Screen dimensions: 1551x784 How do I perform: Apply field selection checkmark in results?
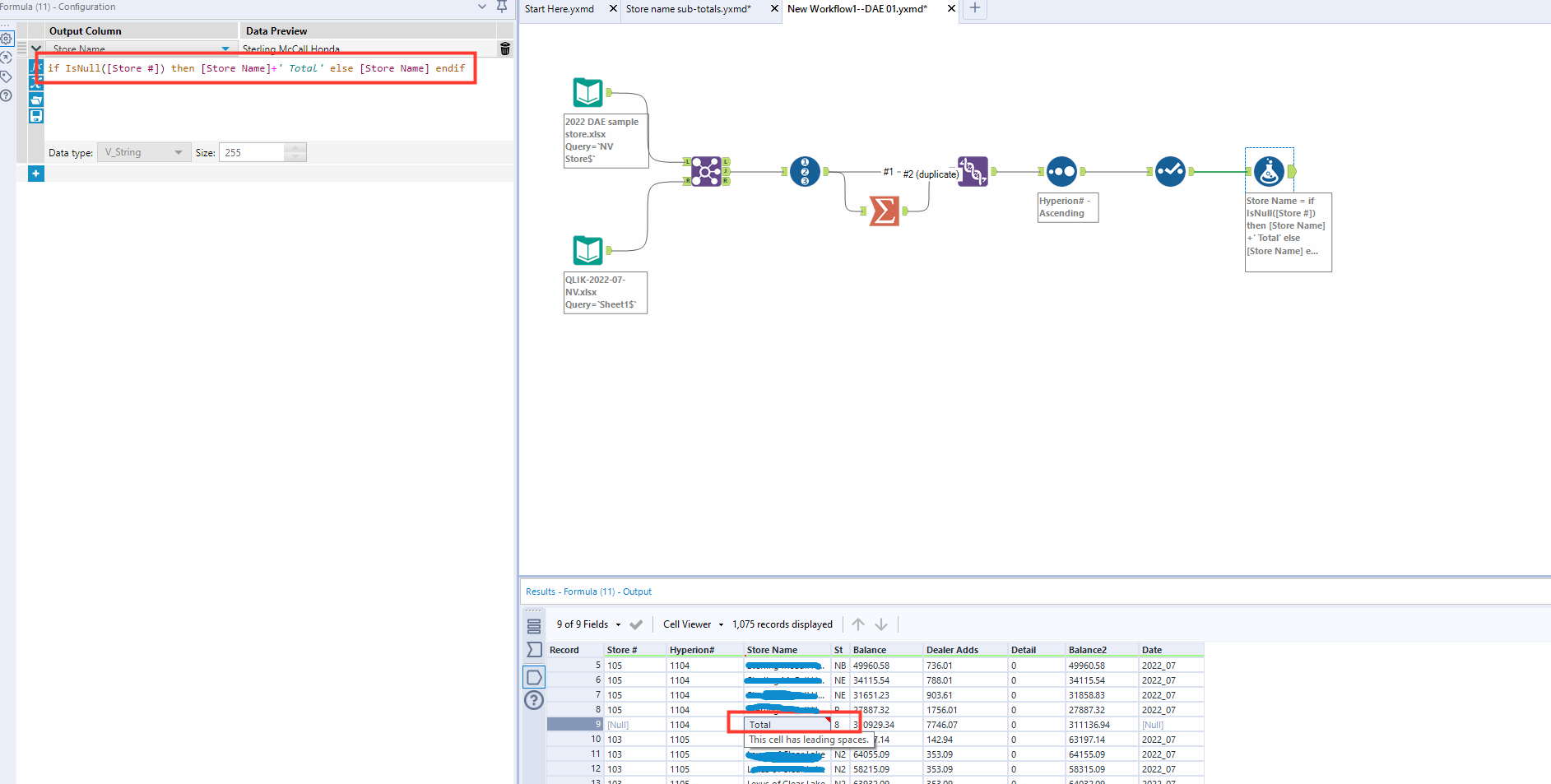point(636,624)
